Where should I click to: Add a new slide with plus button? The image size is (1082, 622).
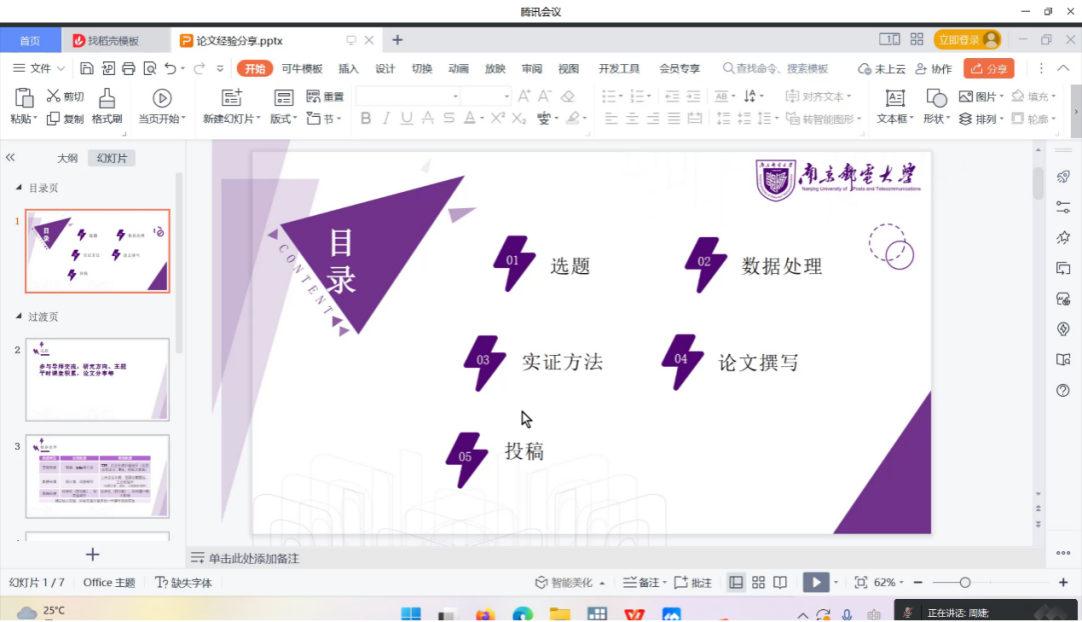[x=93, y=554]
